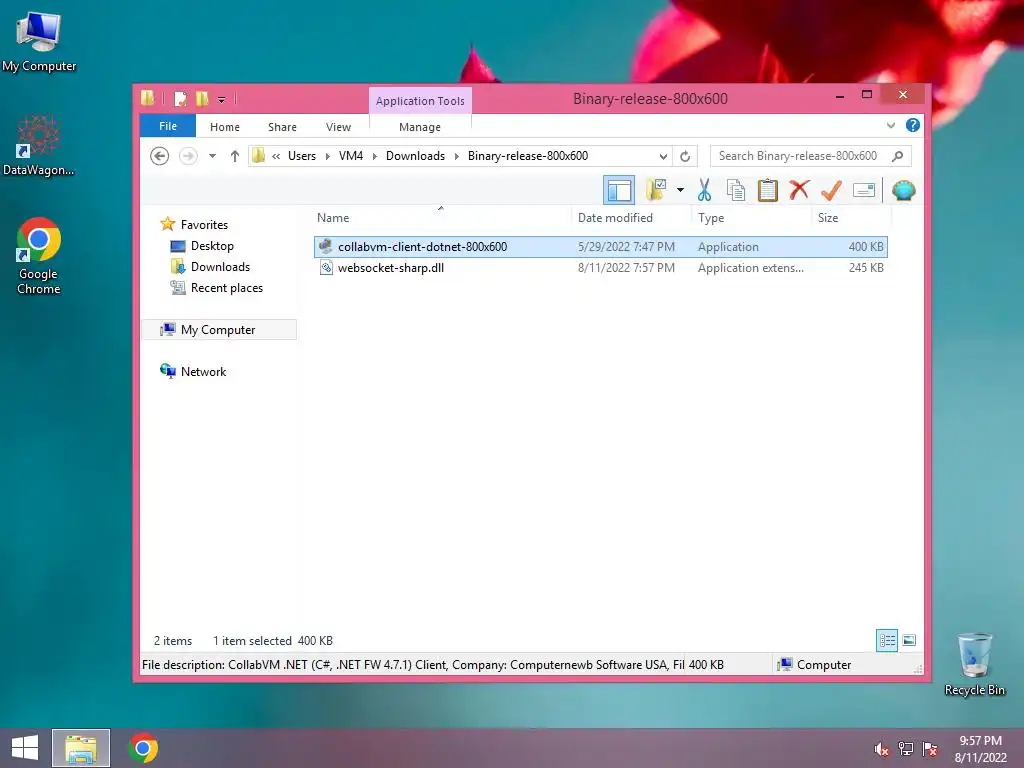Click the Paste clipboard icon
The height and width of the screenshot is (768, 1024).
(x=767, y=191)
